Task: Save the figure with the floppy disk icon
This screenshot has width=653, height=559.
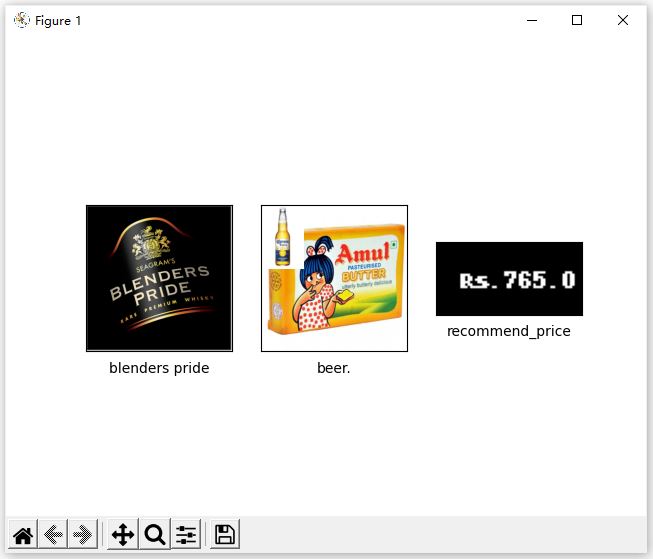Action: 225,534
